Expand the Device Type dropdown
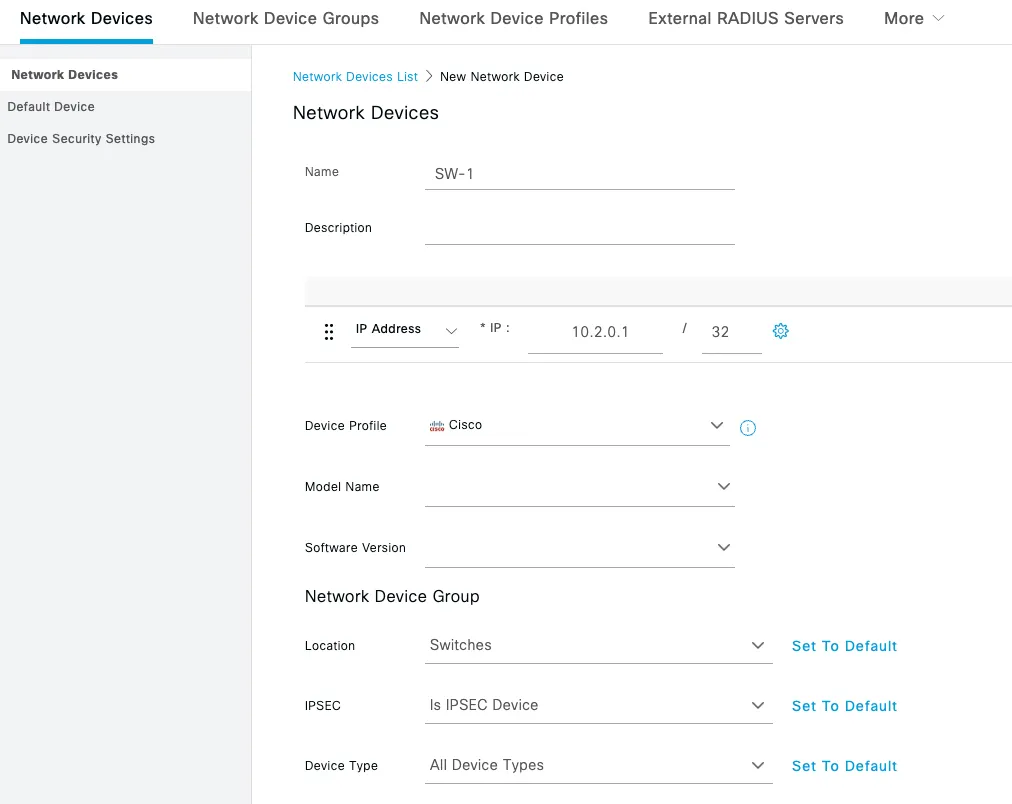Image resolution: width=1012 pixels, height=804 pixels. coord(758,765)
